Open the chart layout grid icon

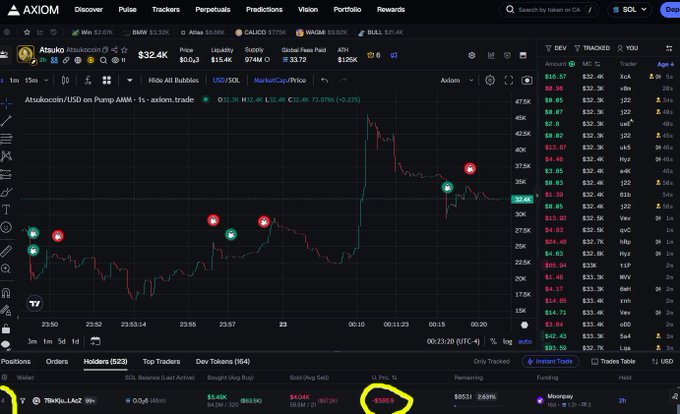click(x=107, y=80)
